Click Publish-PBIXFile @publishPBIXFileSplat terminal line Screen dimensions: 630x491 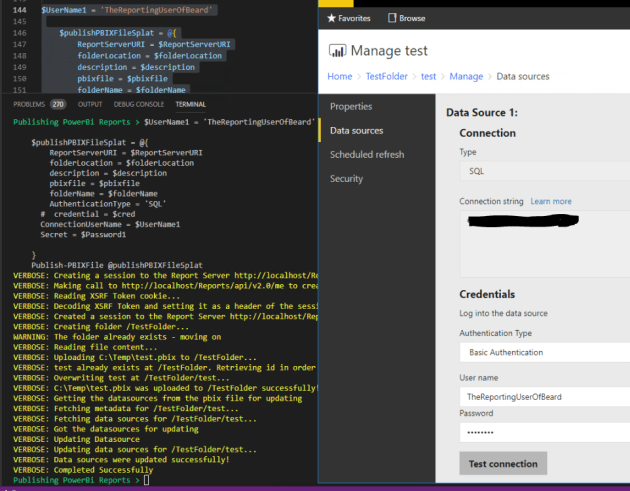117,265
